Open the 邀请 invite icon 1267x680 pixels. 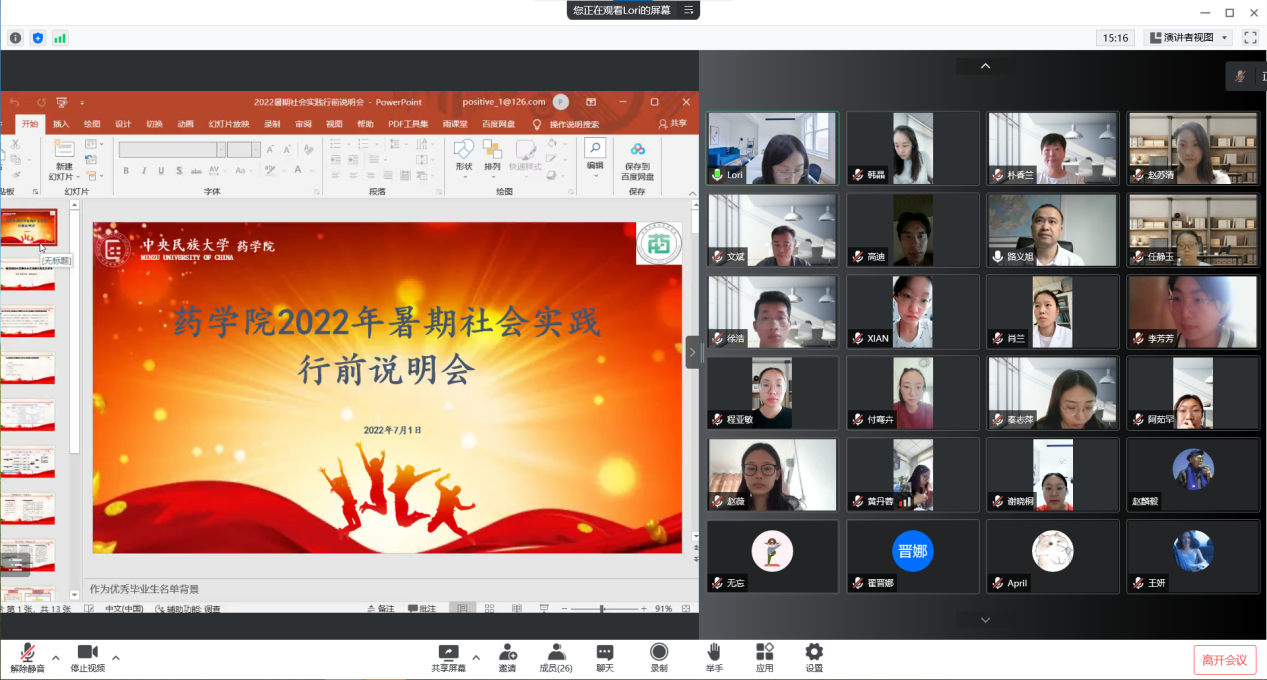[x=508, y=653]
